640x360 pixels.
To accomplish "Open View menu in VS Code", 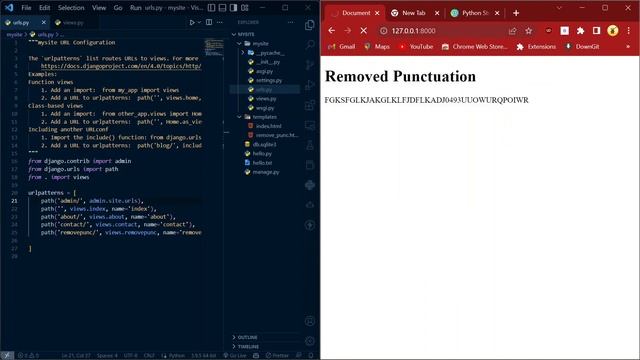I will click(99, 8).
